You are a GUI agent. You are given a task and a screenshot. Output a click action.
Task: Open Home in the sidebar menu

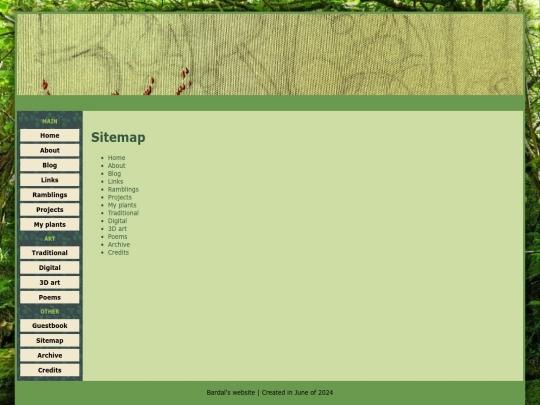tap(50, 136)
